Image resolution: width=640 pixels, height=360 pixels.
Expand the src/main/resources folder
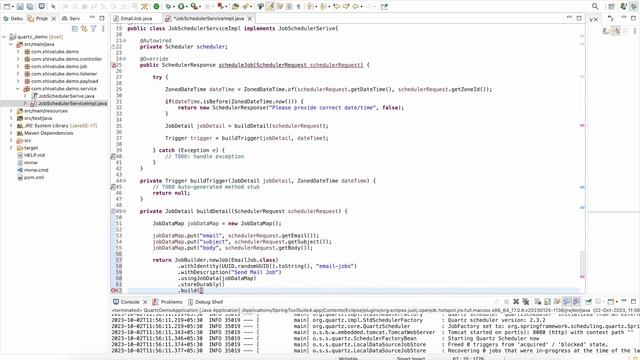[x=11, y=111]
